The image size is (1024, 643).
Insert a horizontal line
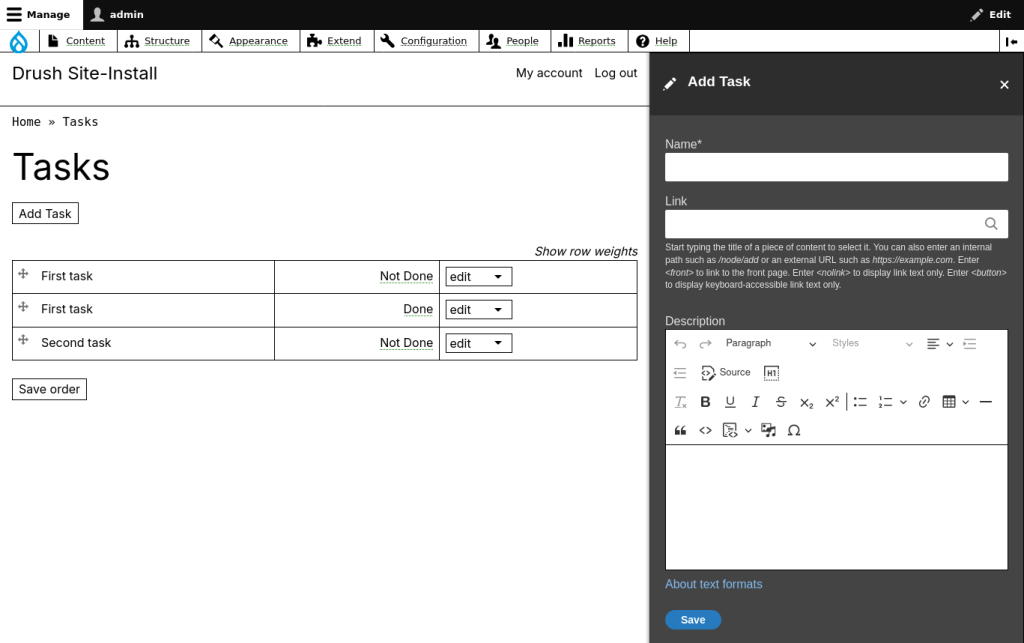[x=985, y=402]
